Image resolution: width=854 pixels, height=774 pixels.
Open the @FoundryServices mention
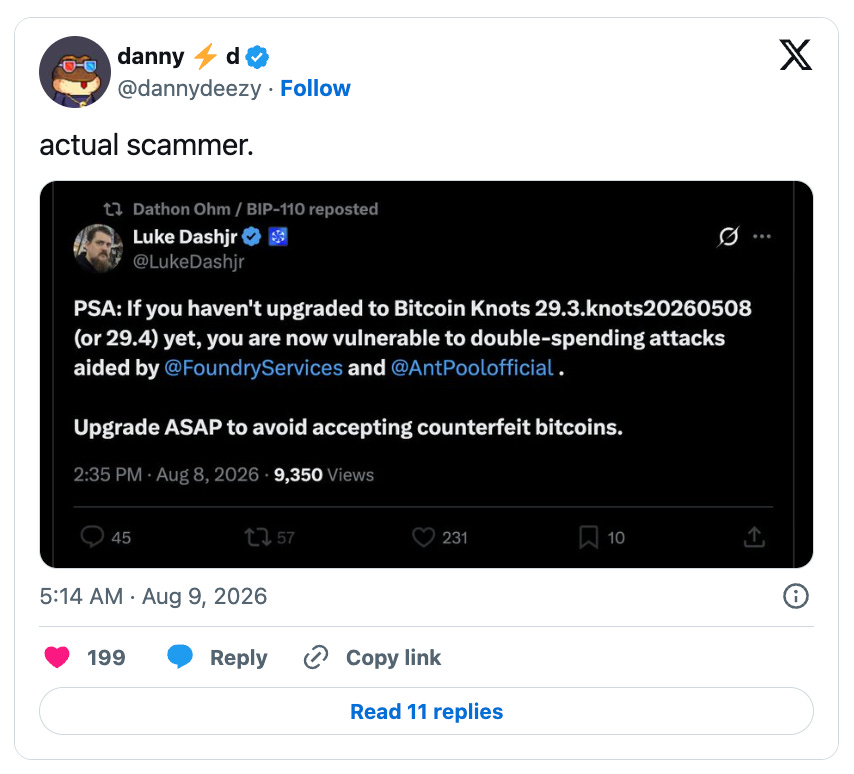[253, 368]
